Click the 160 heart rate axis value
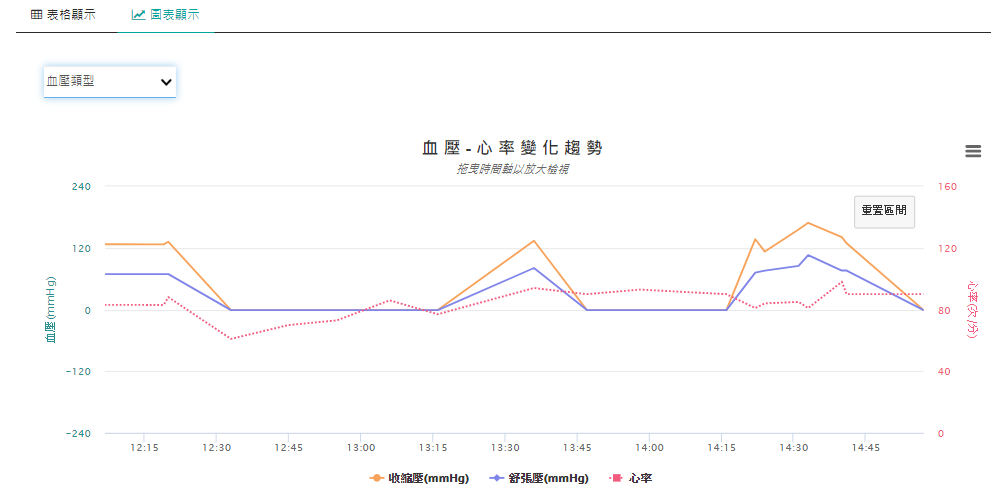This screenshot has height=498, width=991. [x=948, y=186]
